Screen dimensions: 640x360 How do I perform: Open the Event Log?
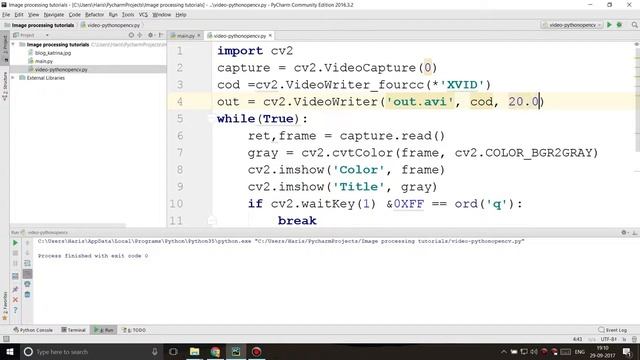(613, 330)
